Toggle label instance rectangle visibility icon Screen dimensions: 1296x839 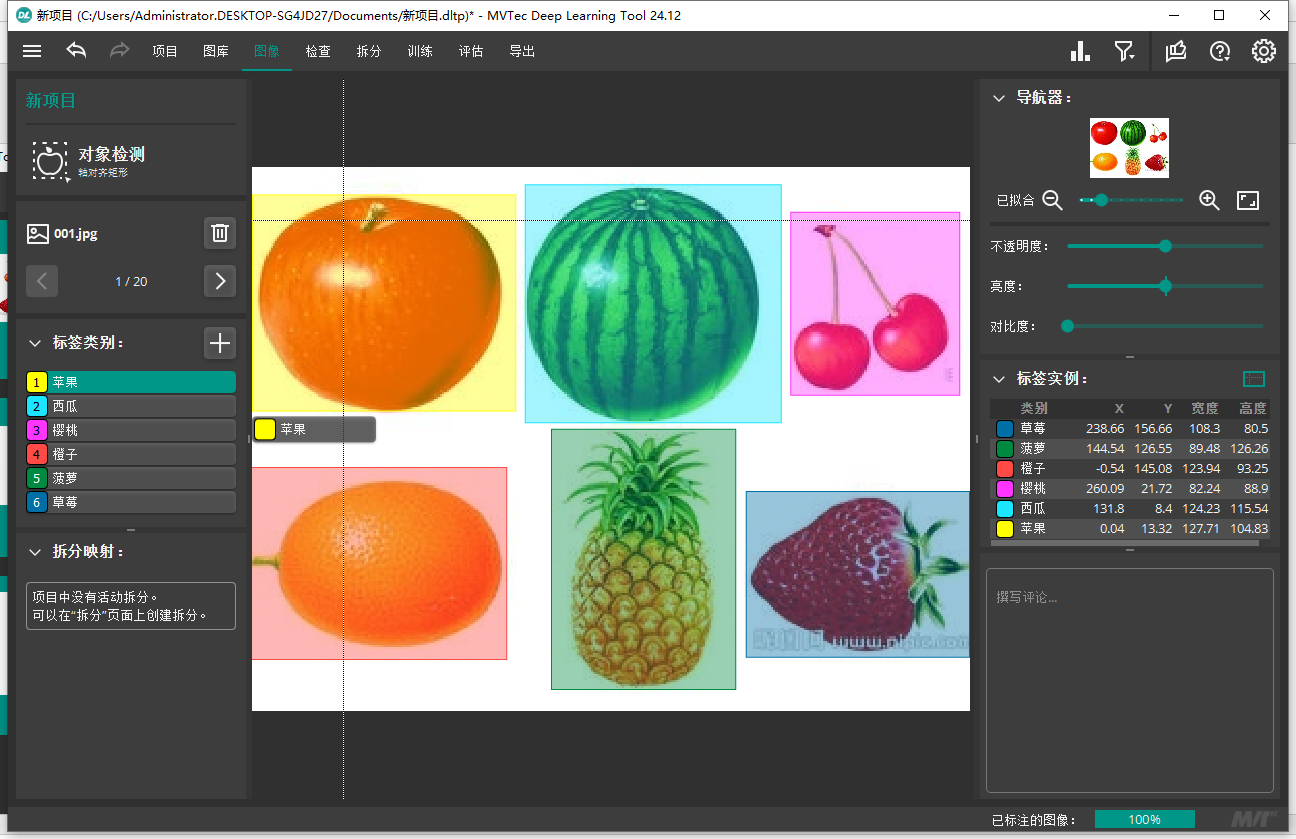click(x=1253, y=379)
